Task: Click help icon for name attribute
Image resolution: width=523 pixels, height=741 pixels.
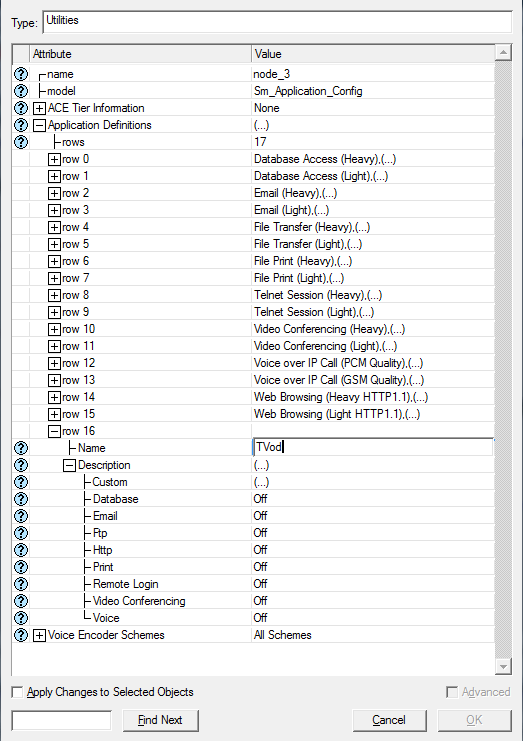Action: (21, 74)
